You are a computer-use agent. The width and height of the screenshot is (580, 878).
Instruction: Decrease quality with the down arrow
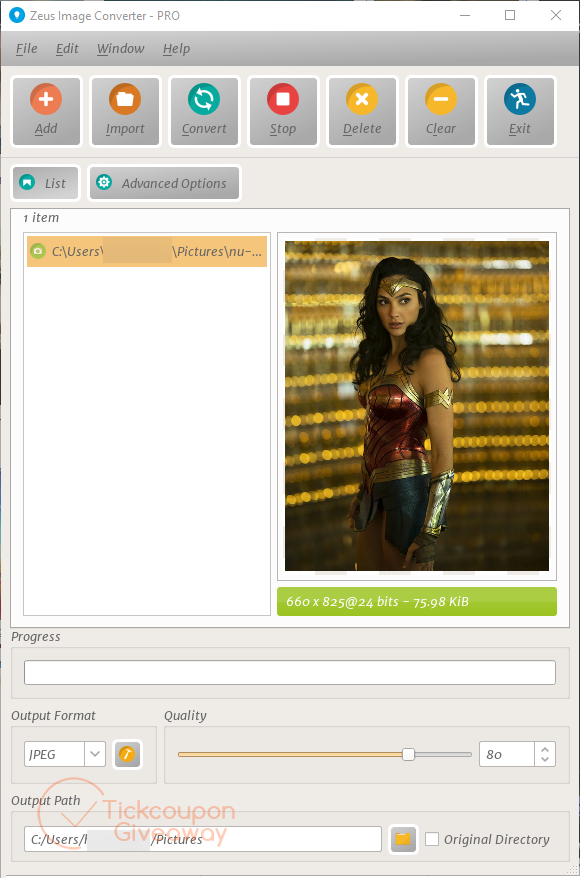[x=545, y=760]
